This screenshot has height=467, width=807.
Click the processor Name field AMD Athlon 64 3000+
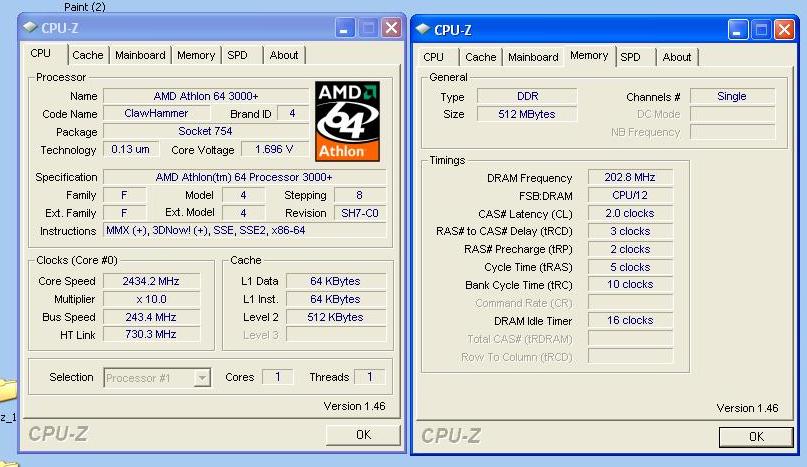[x=206, y=96]
